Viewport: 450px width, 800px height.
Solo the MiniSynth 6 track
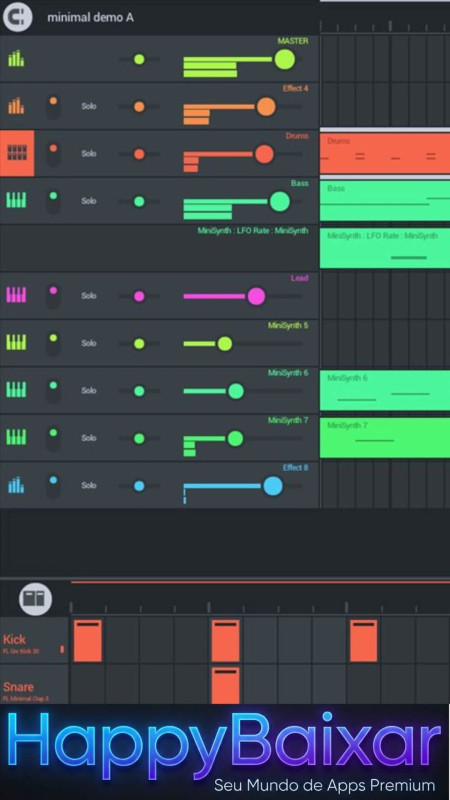[x=89, y=391]
